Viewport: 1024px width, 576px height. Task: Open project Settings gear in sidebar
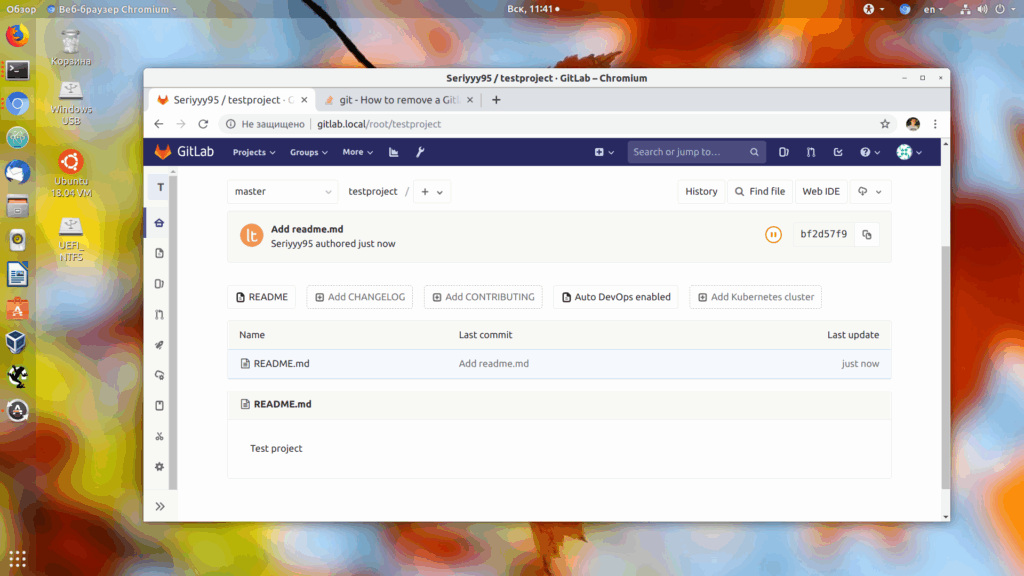click(x=159, y=467)
